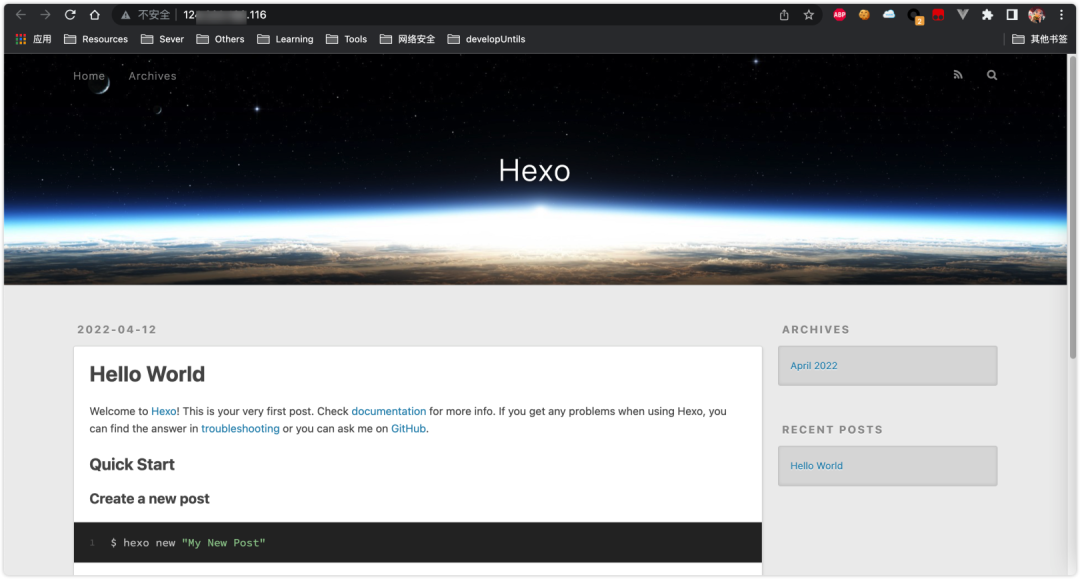Viewport: 1080px width, 579px height.
Task: Reload the page
Action: click(x=70, y=14)
